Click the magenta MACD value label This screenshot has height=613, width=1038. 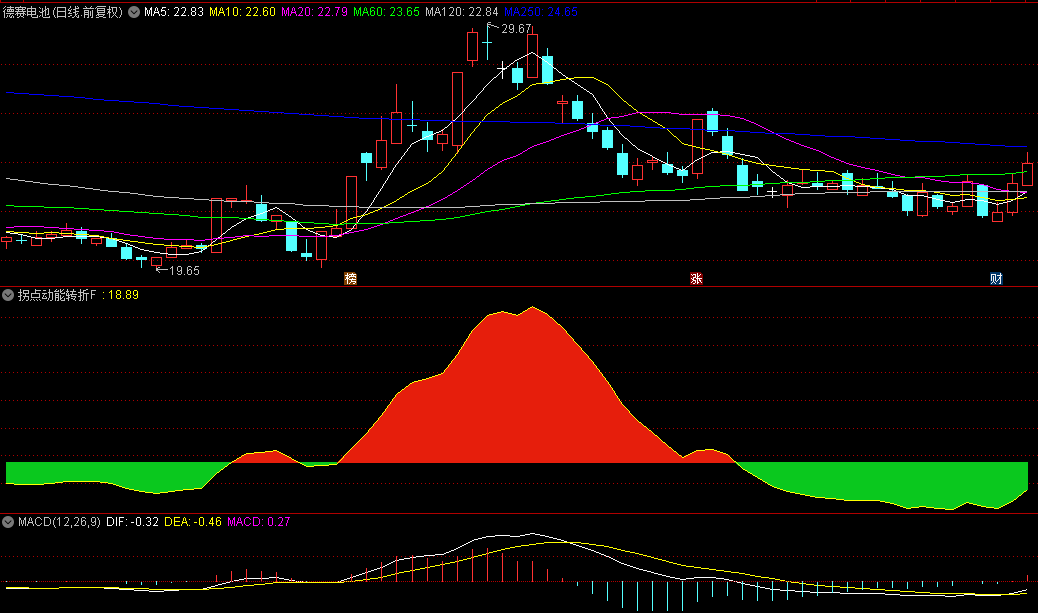(259, 522)
